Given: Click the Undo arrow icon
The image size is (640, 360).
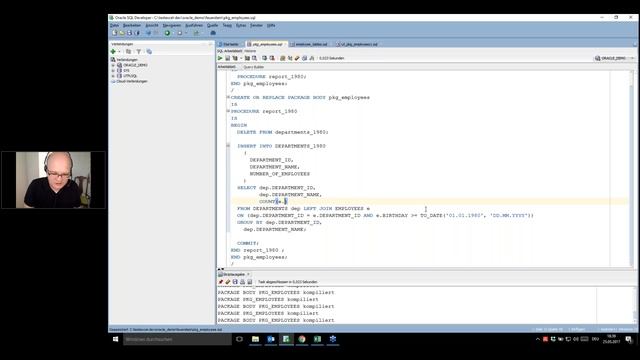Looking at the screenshot, I should point(148,33).
